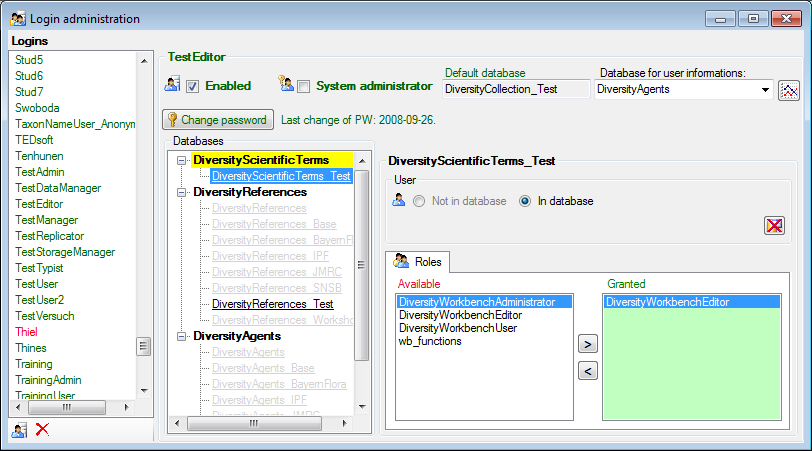Open the Database for user informations dropdown
The width and height of the screenshot is (812, 451).
click(765, 90)
